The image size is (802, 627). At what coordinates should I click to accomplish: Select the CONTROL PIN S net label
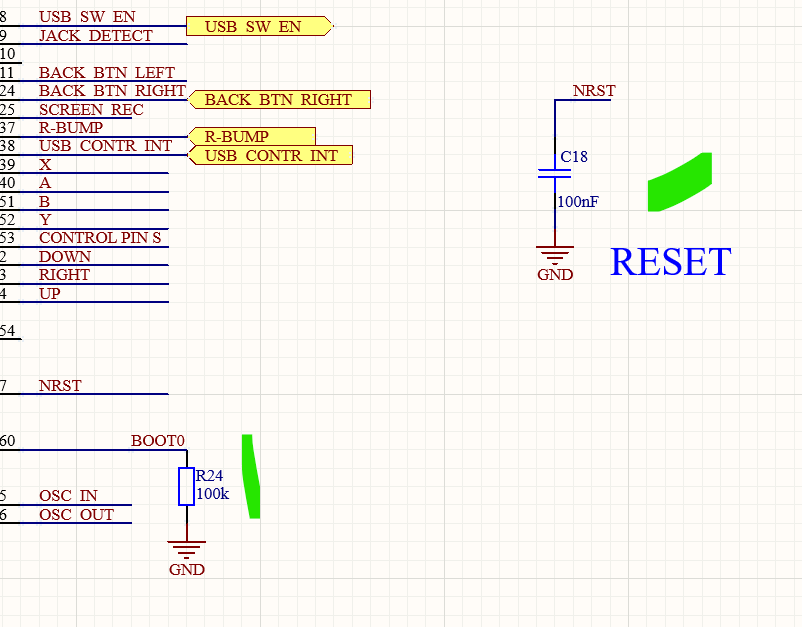coord(100,238)
